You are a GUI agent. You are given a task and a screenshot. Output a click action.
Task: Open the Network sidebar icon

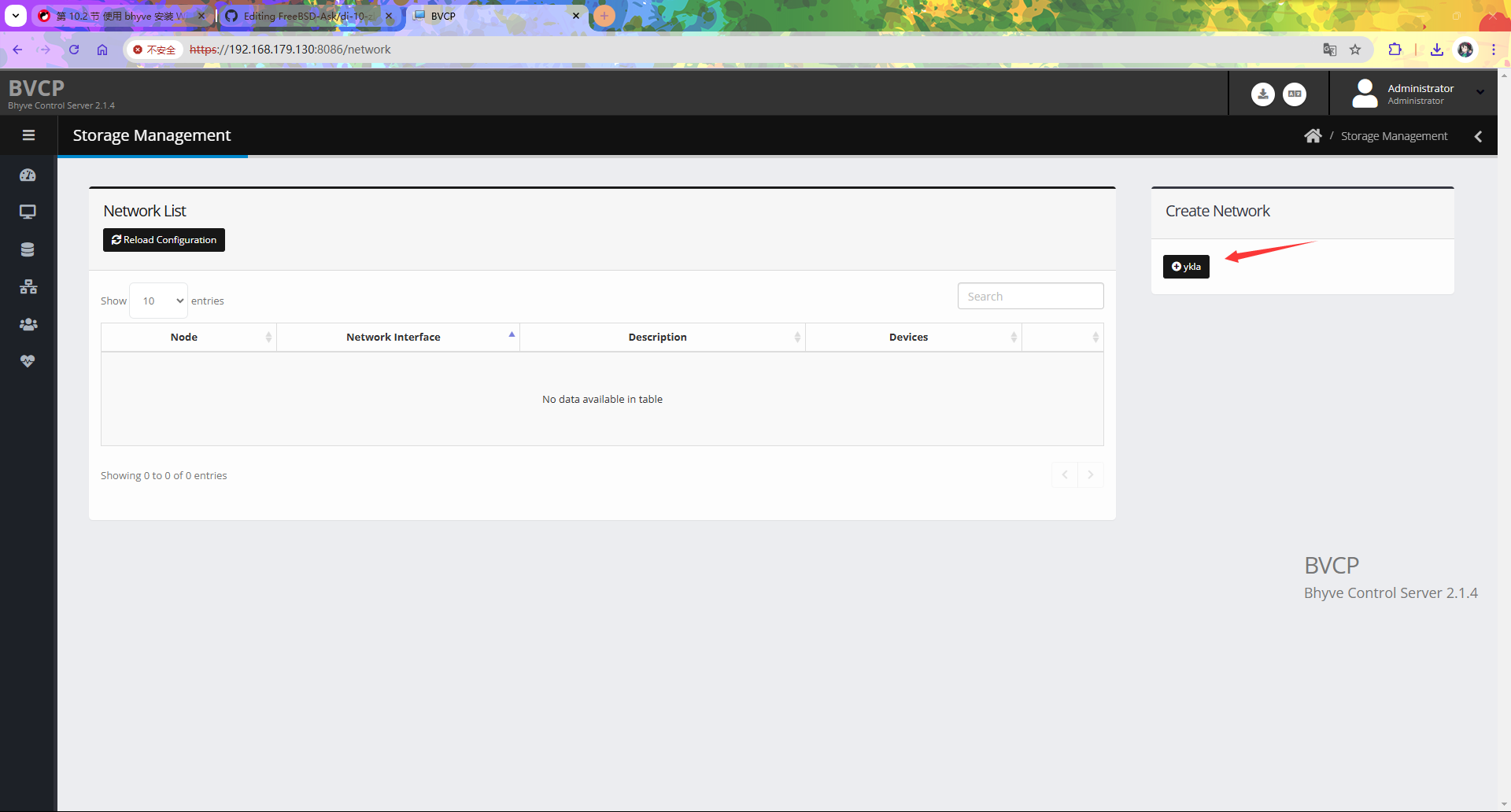click(x=28, y=286)
